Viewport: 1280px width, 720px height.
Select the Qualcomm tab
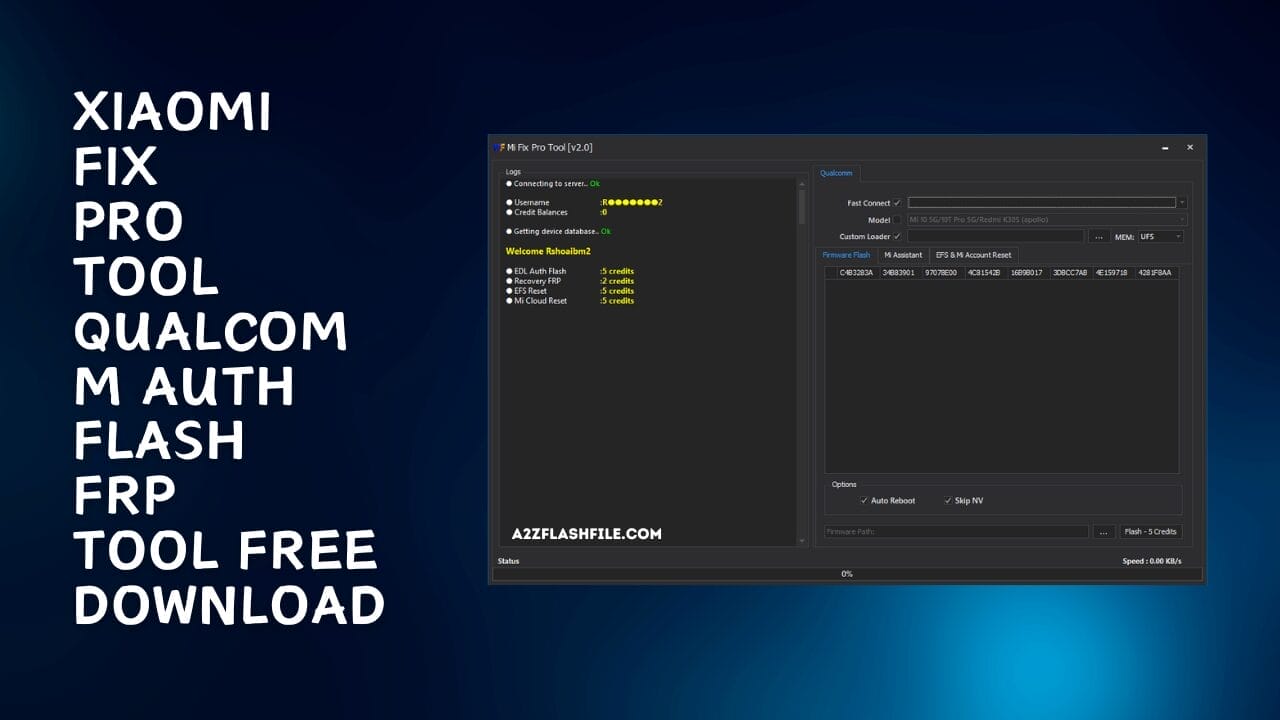(x=836, y=173)
